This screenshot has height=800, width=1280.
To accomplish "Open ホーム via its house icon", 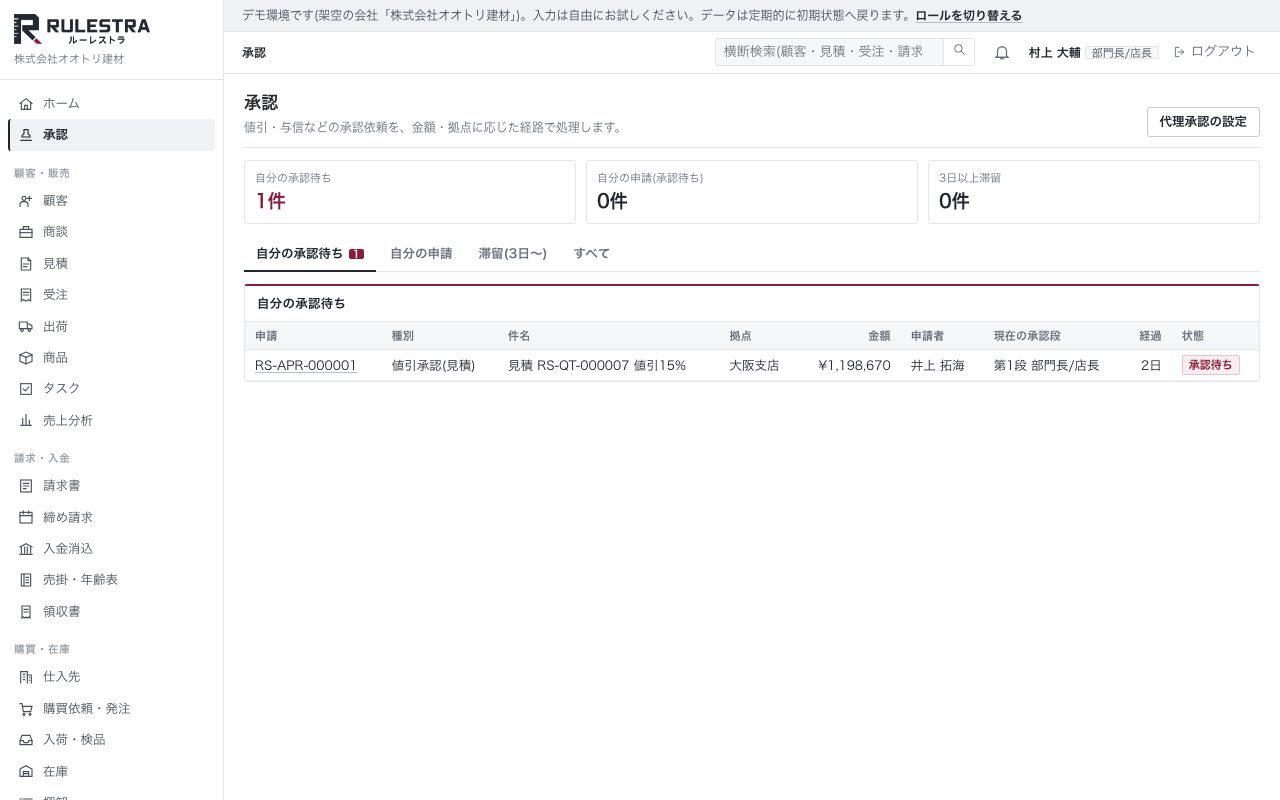I will point(26,104).
